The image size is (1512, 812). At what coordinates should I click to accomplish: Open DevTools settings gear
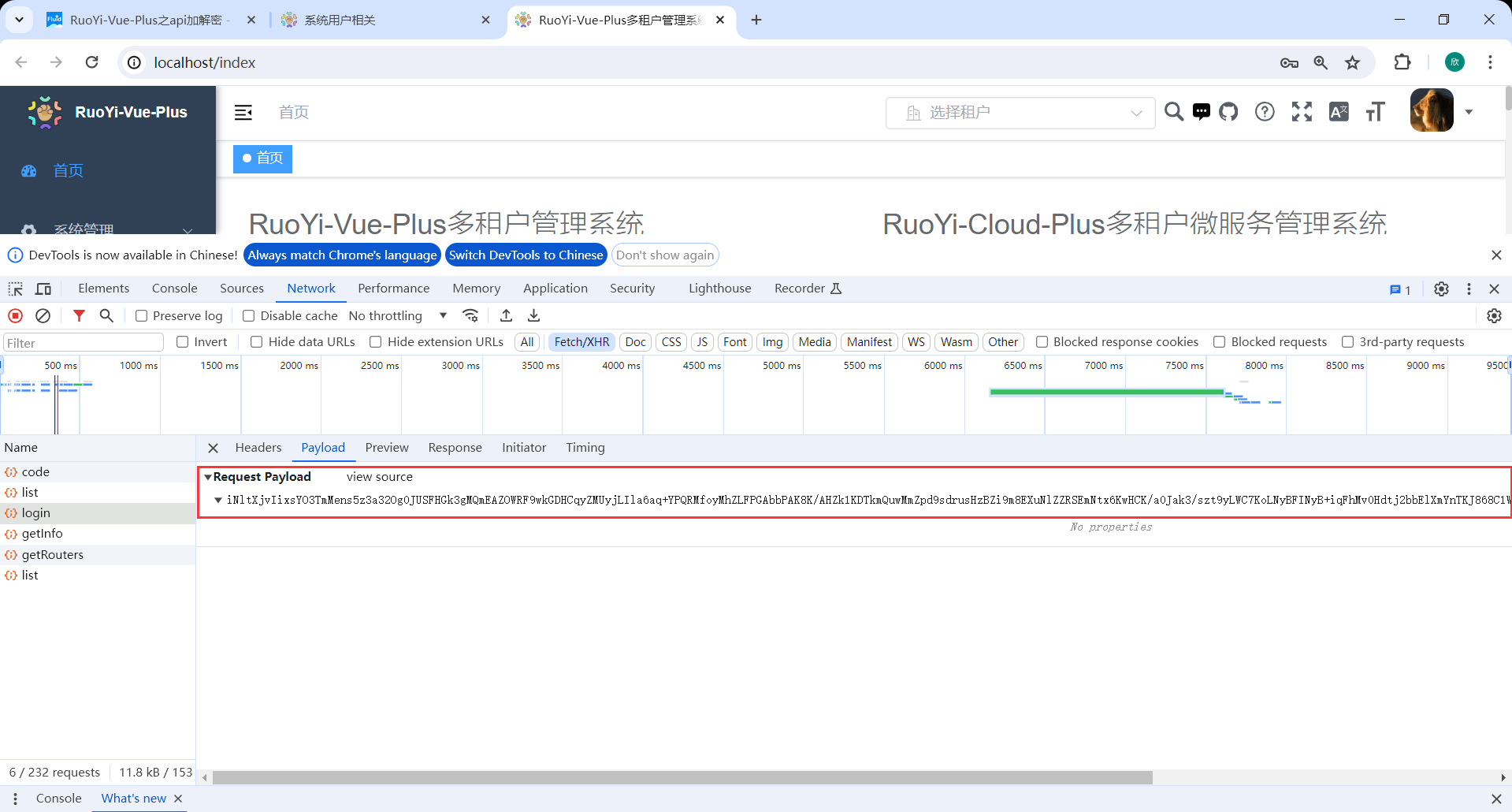(x=1441, y=289)
